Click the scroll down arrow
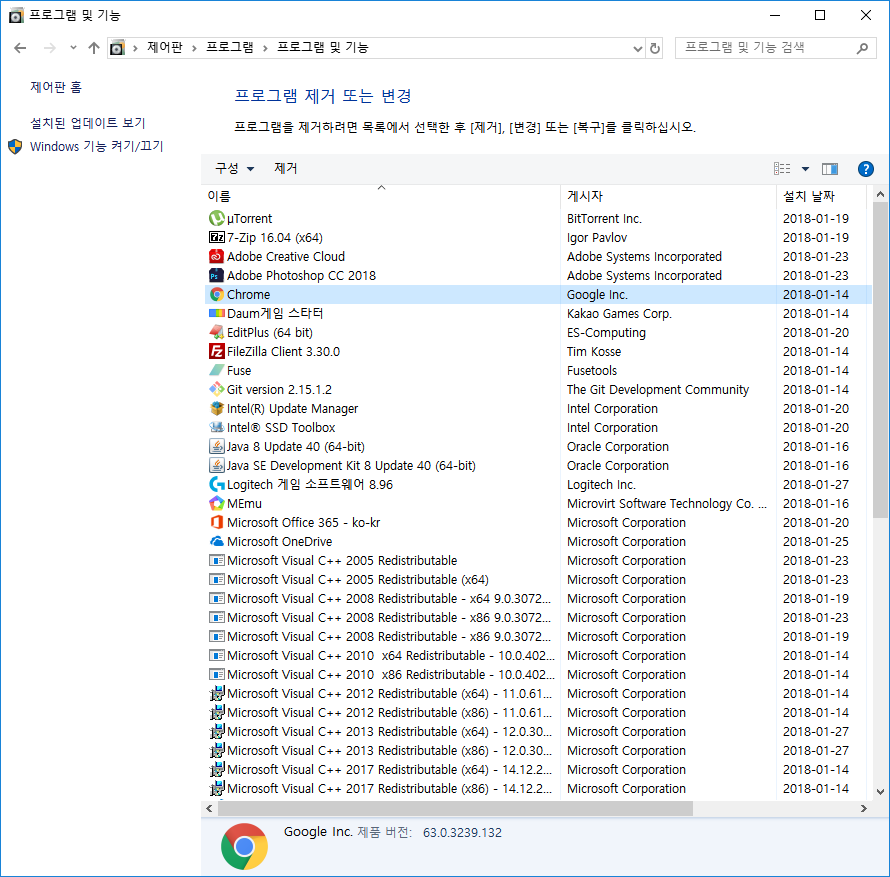 [880, 792]
